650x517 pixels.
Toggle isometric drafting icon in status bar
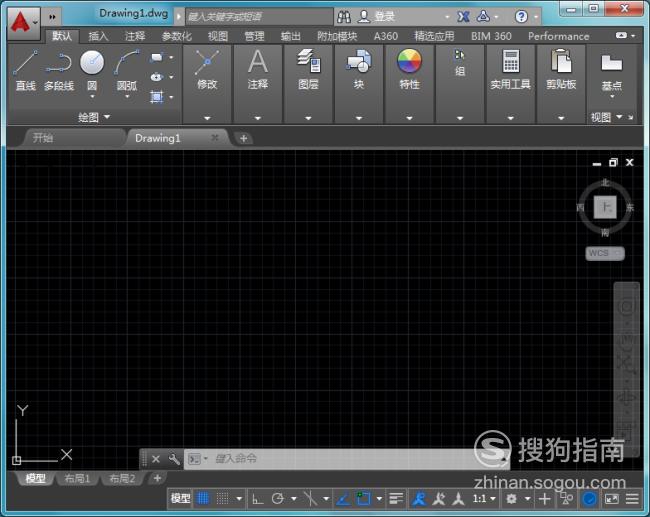click(310, 498)
